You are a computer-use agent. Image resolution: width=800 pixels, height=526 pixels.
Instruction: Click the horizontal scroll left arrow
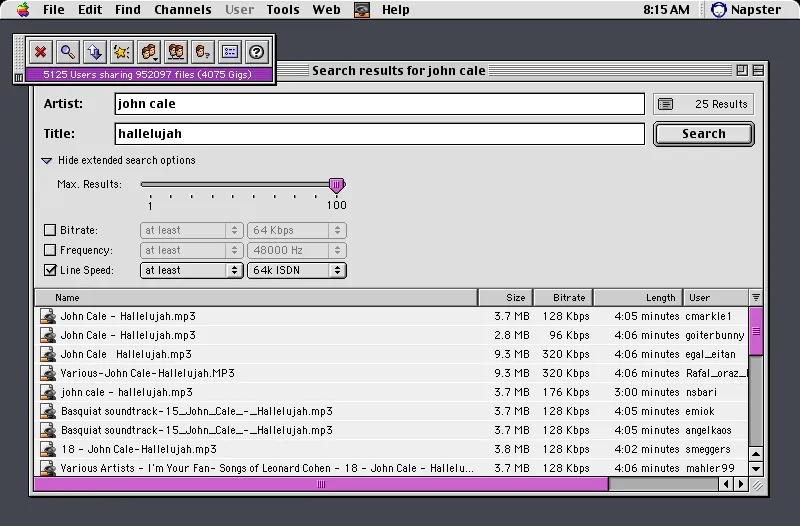pos(726,484)
